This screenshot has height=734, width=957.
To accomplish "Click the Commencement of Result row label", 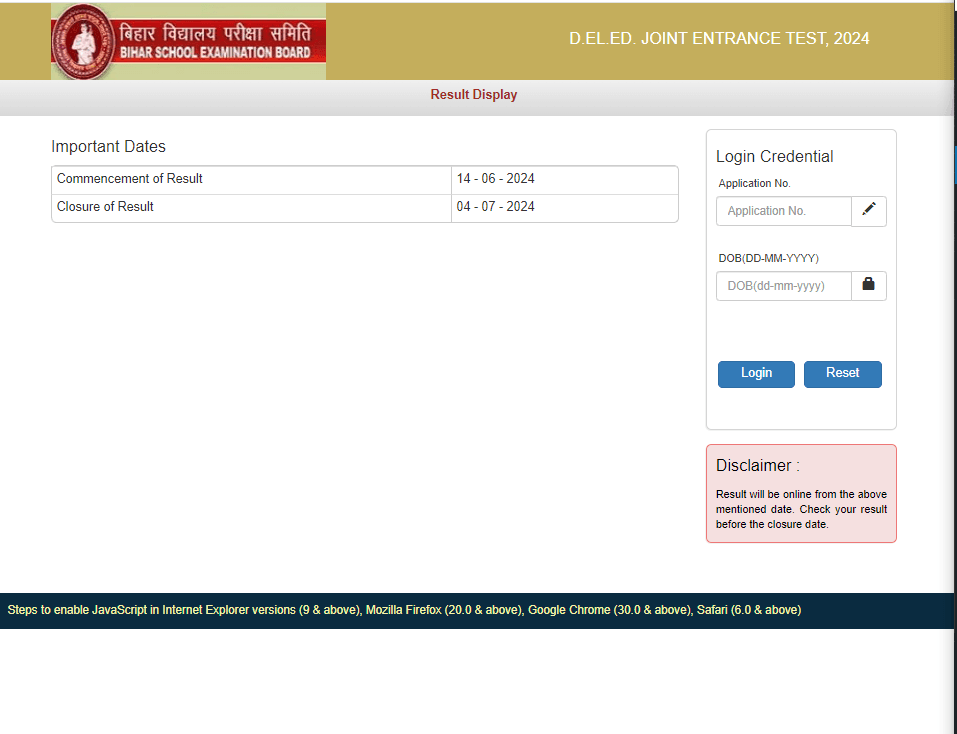I will point(130,179).
